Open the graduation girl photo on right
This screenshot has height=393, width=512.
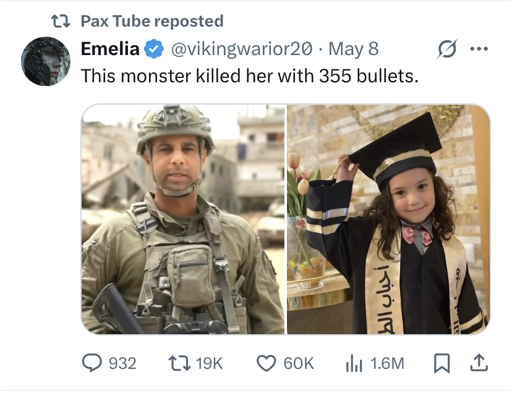388,219
